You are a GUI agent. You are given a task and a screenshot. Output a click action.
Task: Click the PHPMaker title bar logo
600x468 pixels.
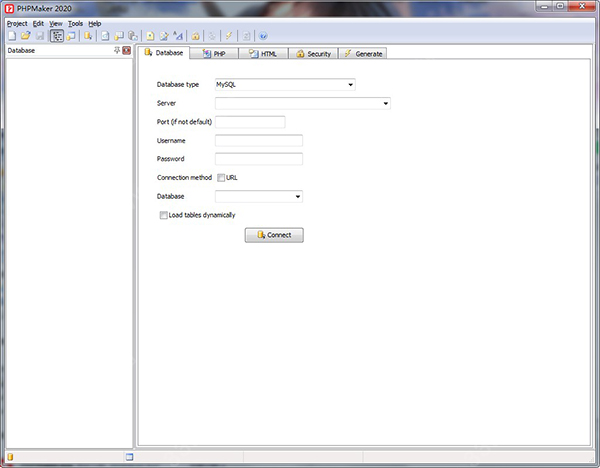pyautogui.click(x=10, y=8)
